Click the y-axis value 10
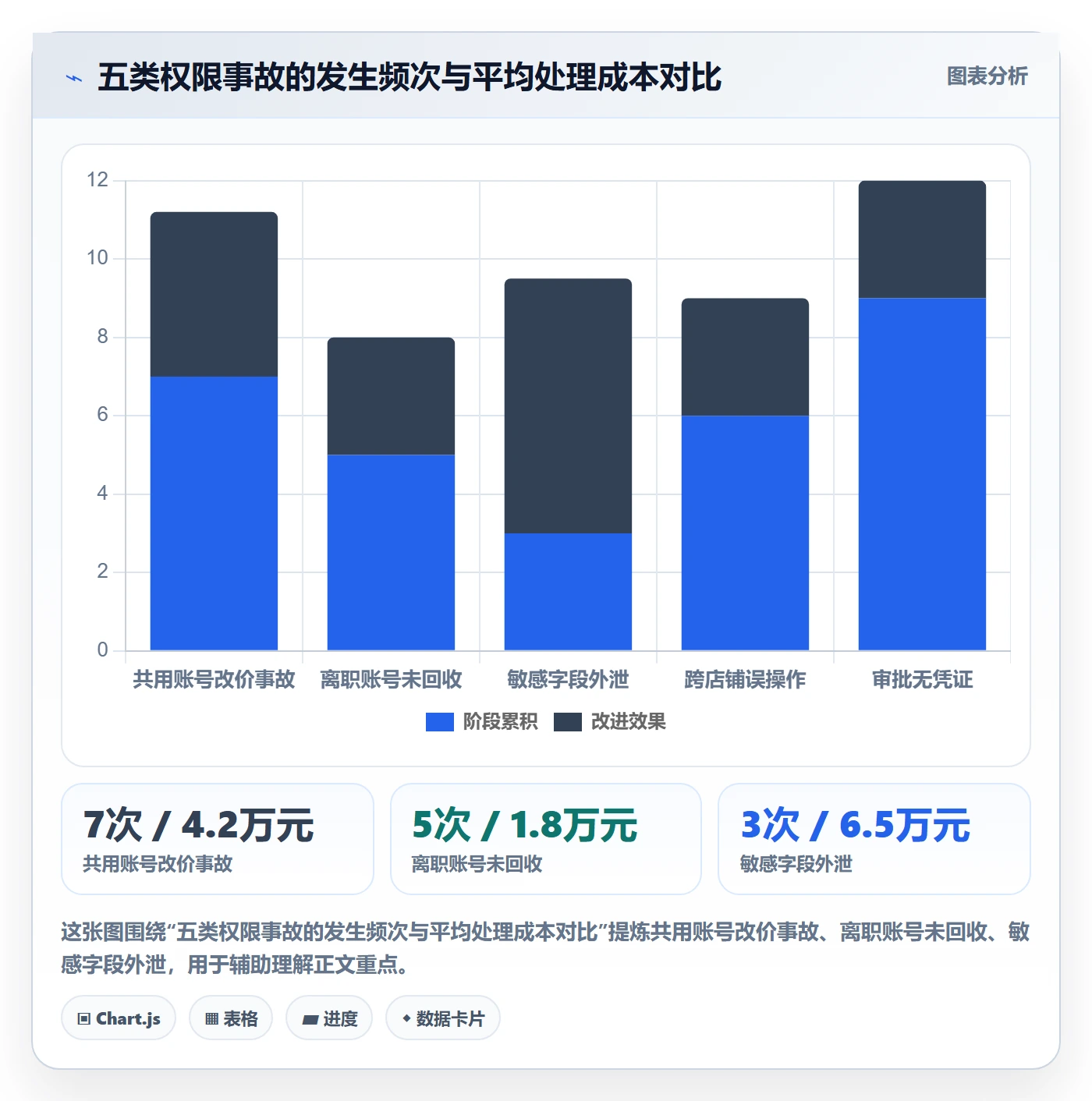The width and height of the screenshot is (1092, 1101). 97,258
